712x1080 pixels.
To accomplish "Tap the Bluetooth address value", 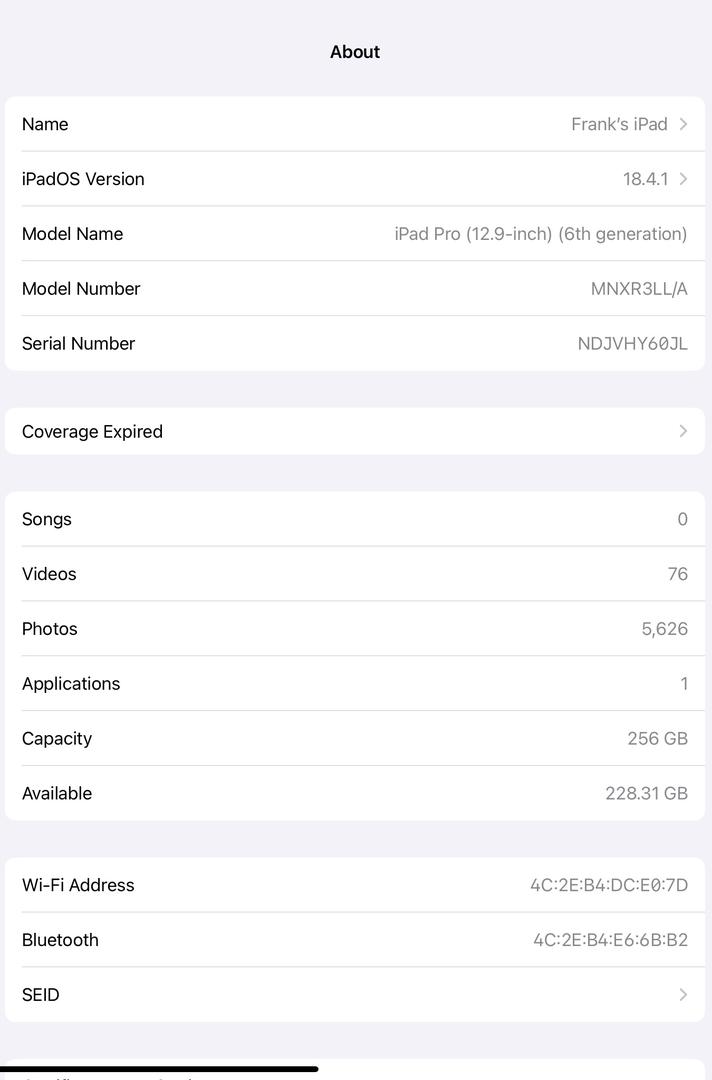I will [x=610, y=940].
